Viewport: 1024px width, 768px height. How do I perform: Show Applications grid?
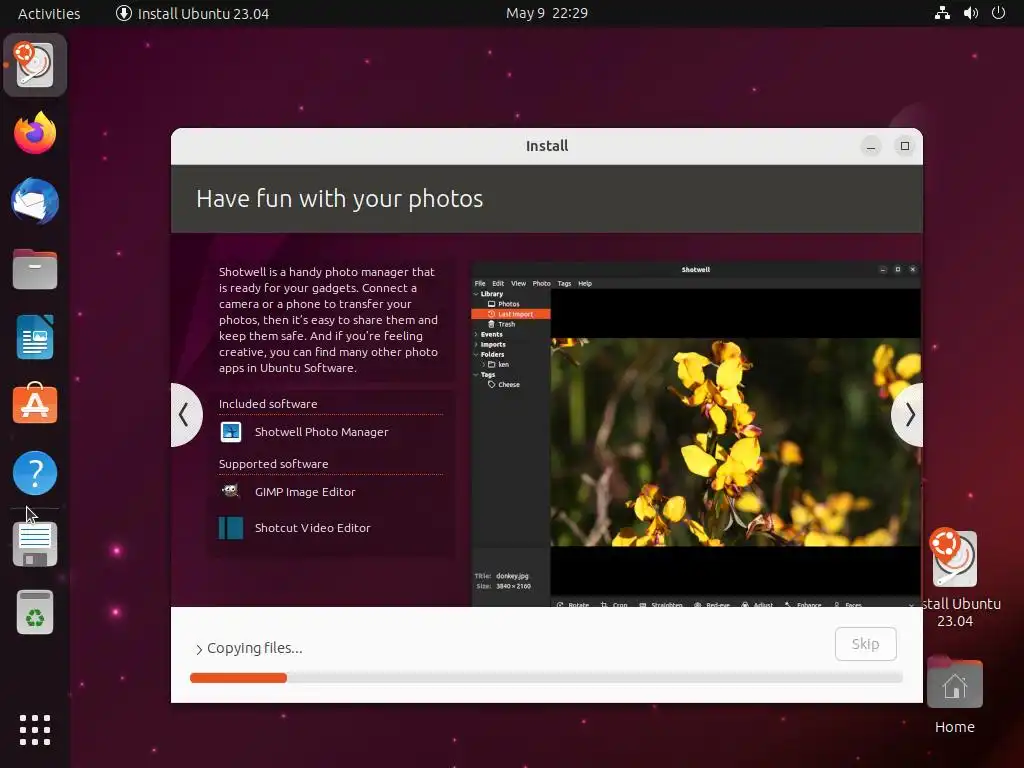(35, 729)
